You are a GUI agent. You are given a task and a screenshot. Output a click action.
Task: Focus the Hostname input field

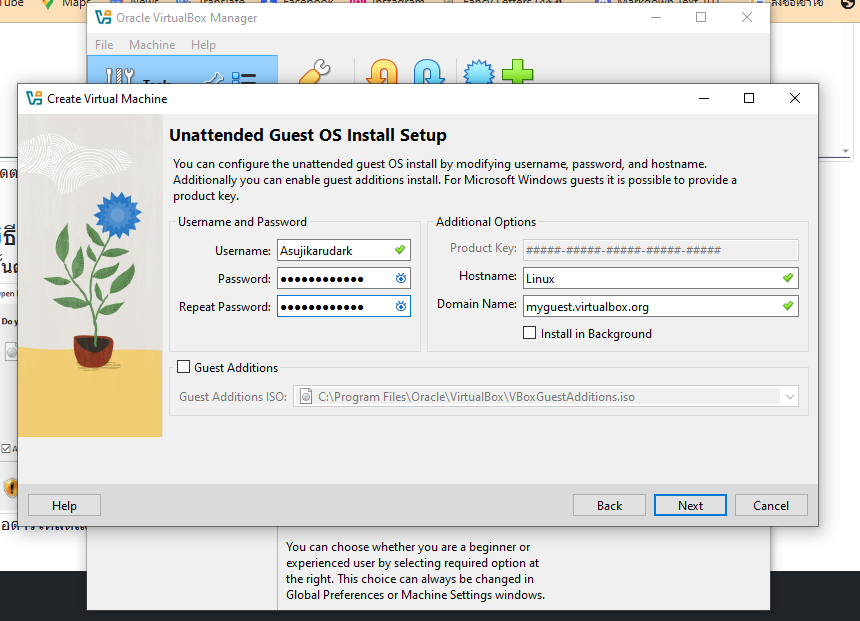click(650, 278)
